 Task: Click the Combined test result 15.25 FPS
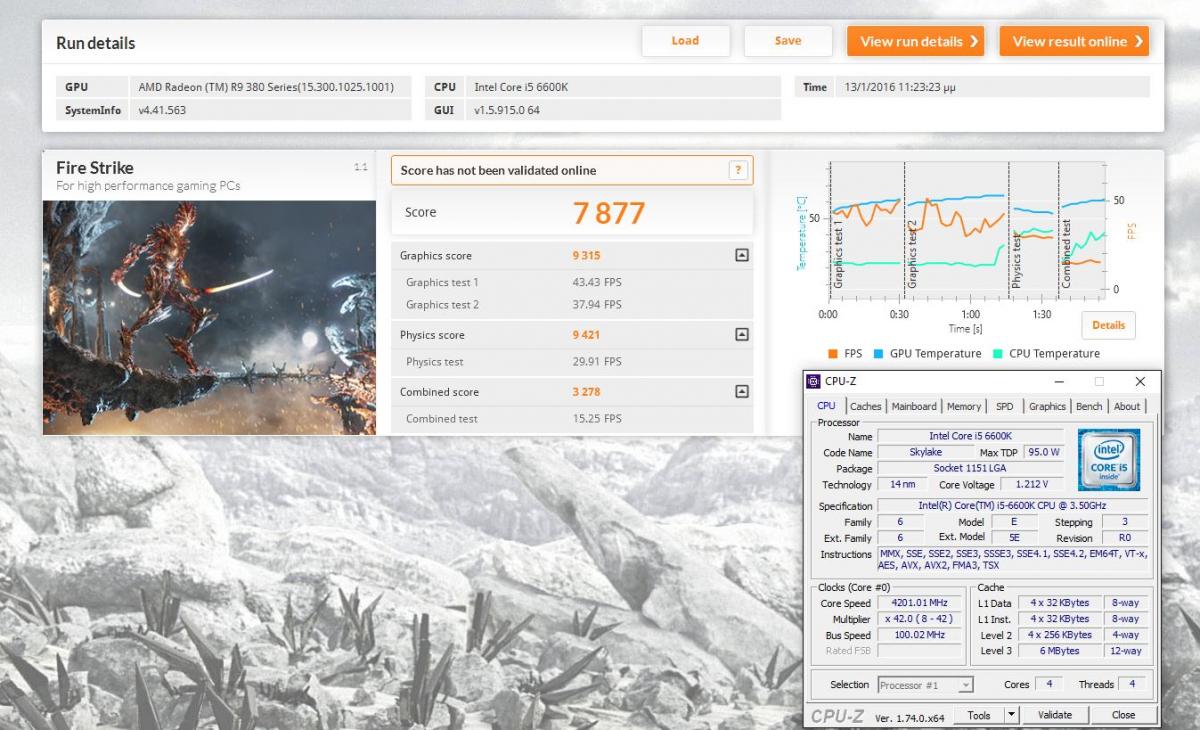[597, 419]
